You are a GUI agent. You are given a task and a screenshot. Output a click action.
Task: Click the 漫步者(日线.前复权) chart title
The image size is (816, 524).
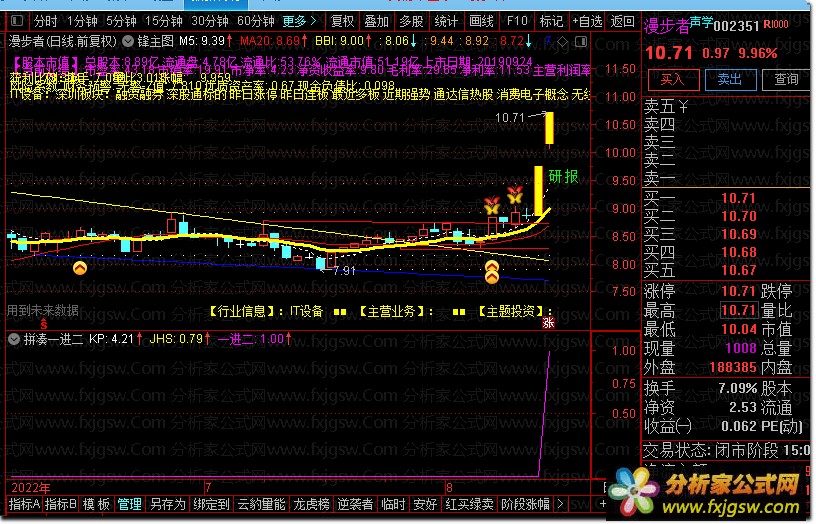click(x=62, y=41)
